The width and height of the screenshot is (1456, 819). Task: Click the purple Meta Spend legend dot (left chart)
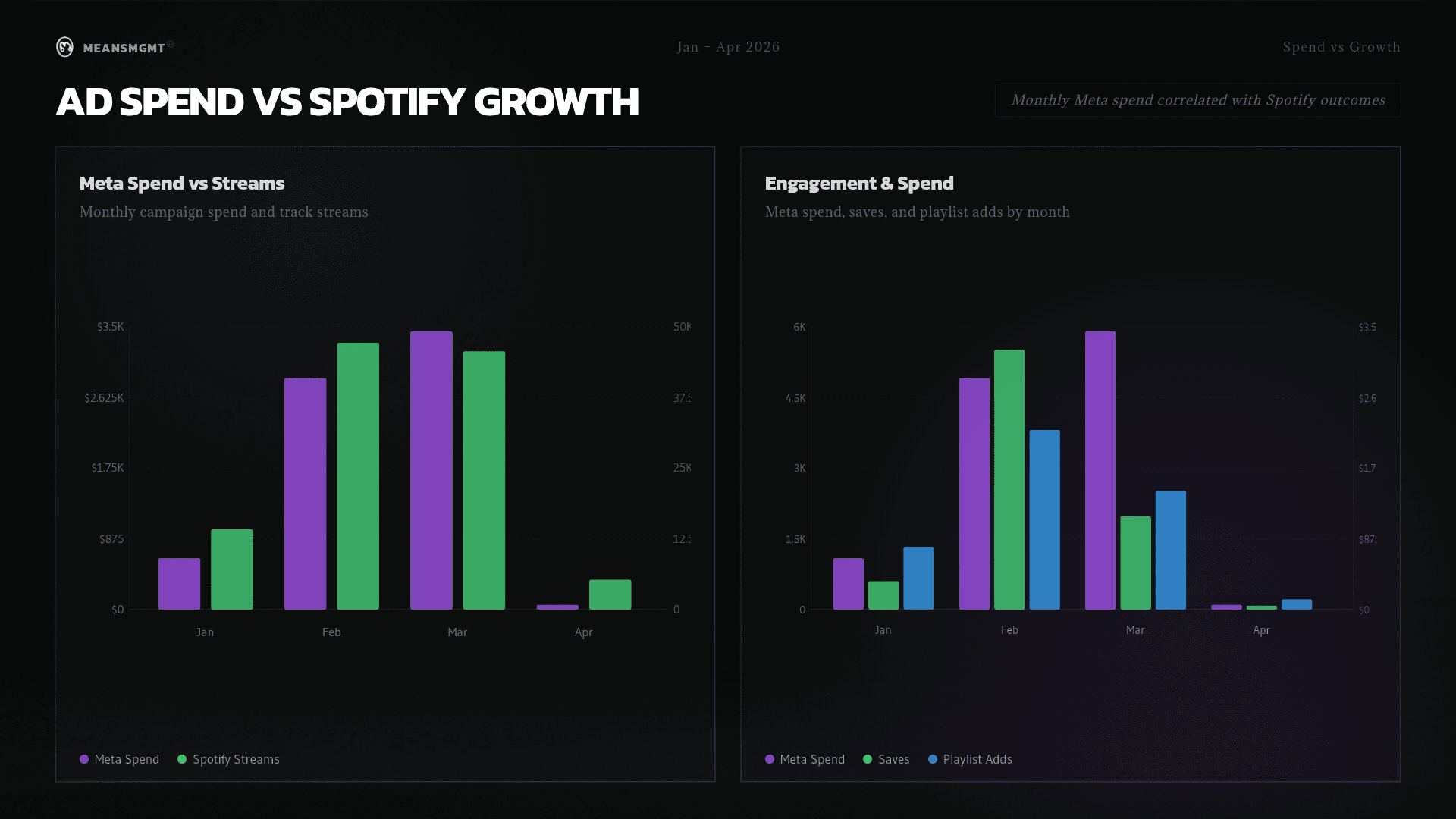tap(83, 759)
